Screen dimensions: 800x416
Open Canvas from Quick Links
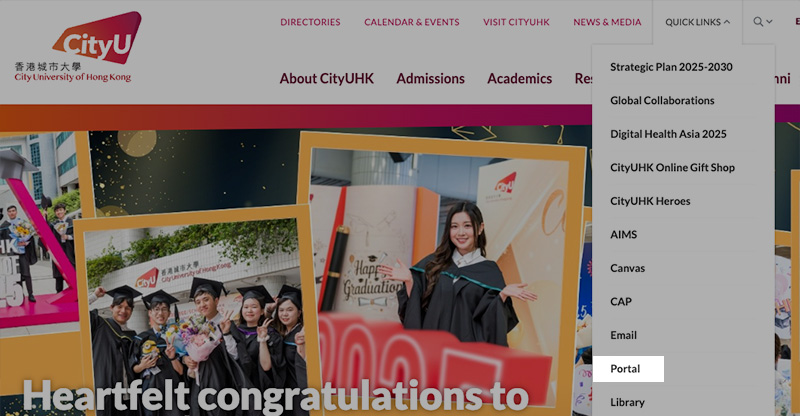click(x=628, y=268)
